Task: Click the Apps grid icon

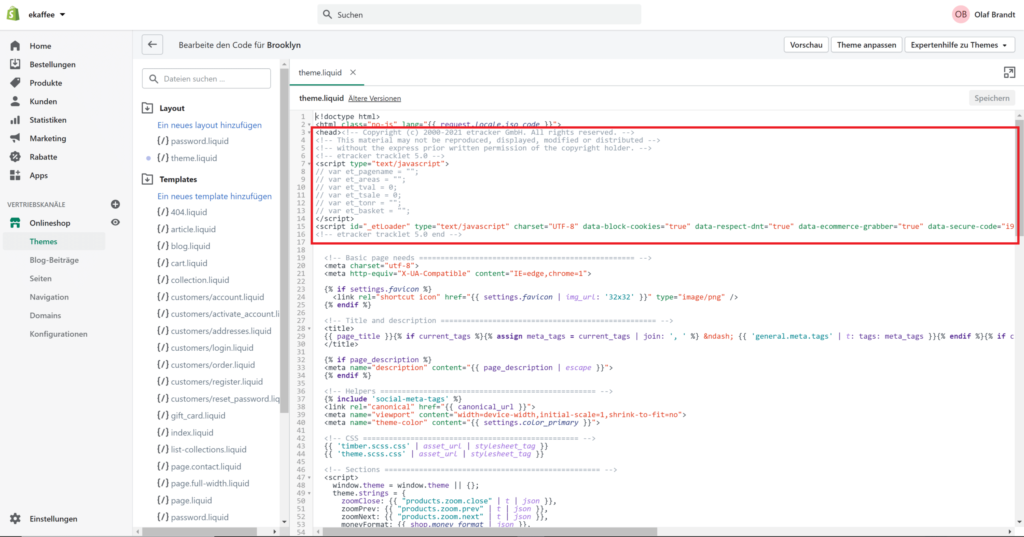Action: coord(15,175)
